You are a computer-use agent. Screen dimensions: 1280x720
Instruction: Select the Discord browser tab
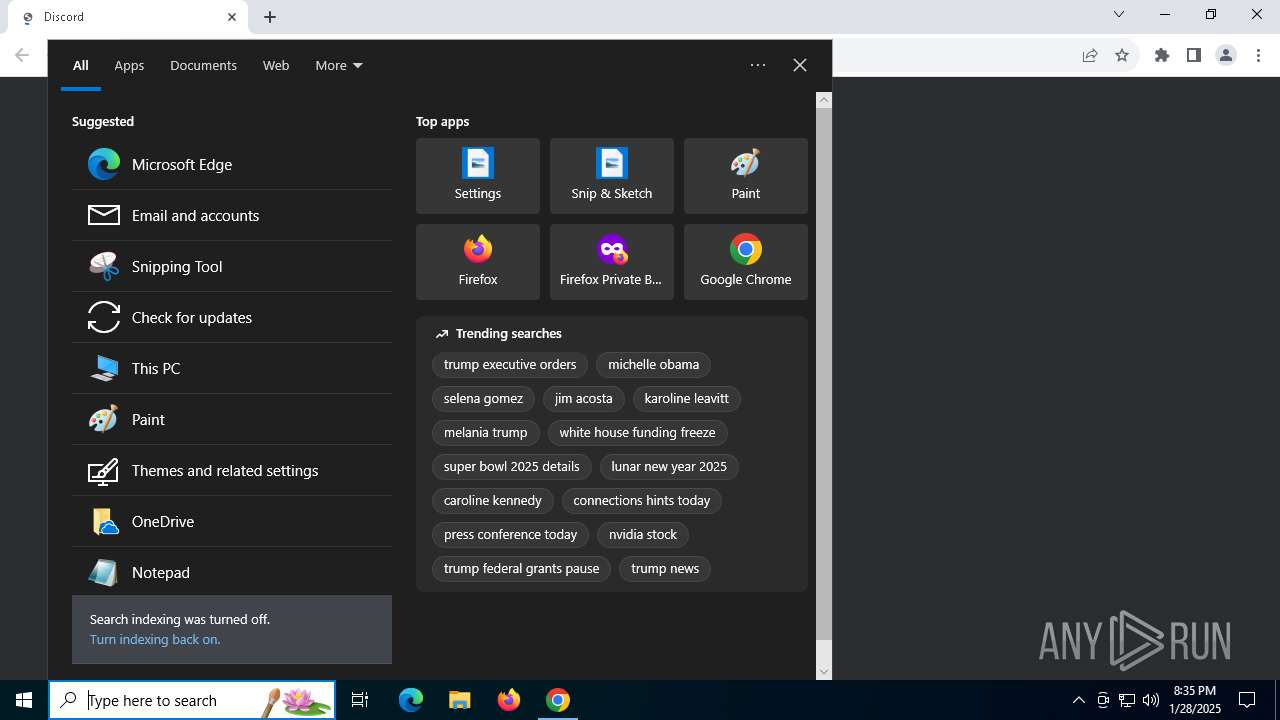point(127,17)
